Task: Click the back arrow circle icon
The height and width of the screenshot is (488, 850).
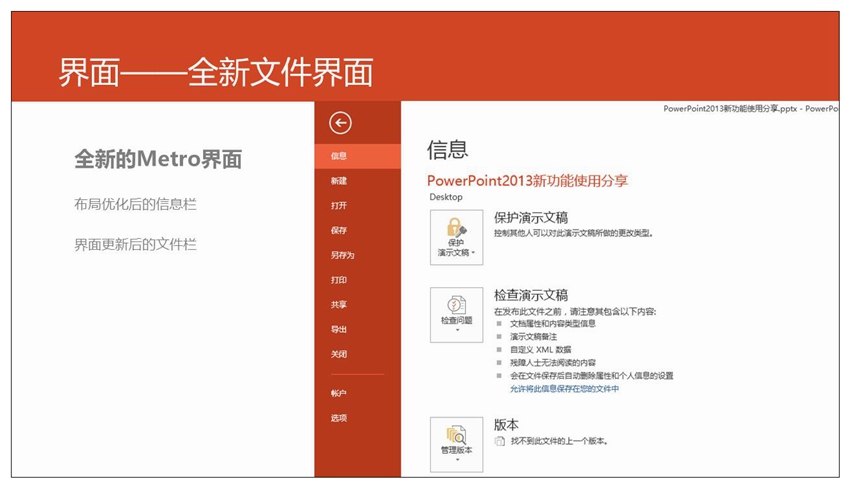Action: point(340,123)
